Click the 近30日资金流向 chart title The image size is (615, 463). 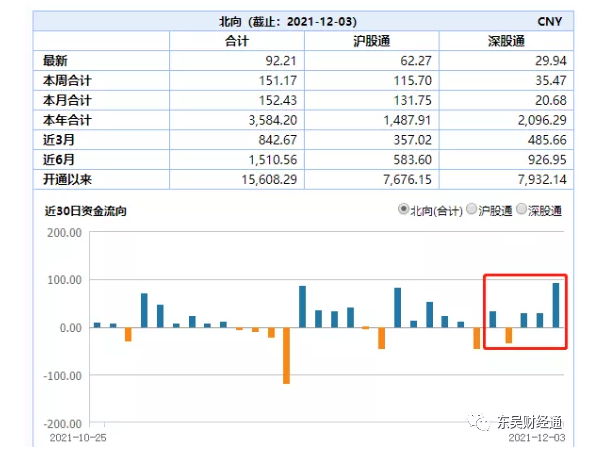click(86, 211)
